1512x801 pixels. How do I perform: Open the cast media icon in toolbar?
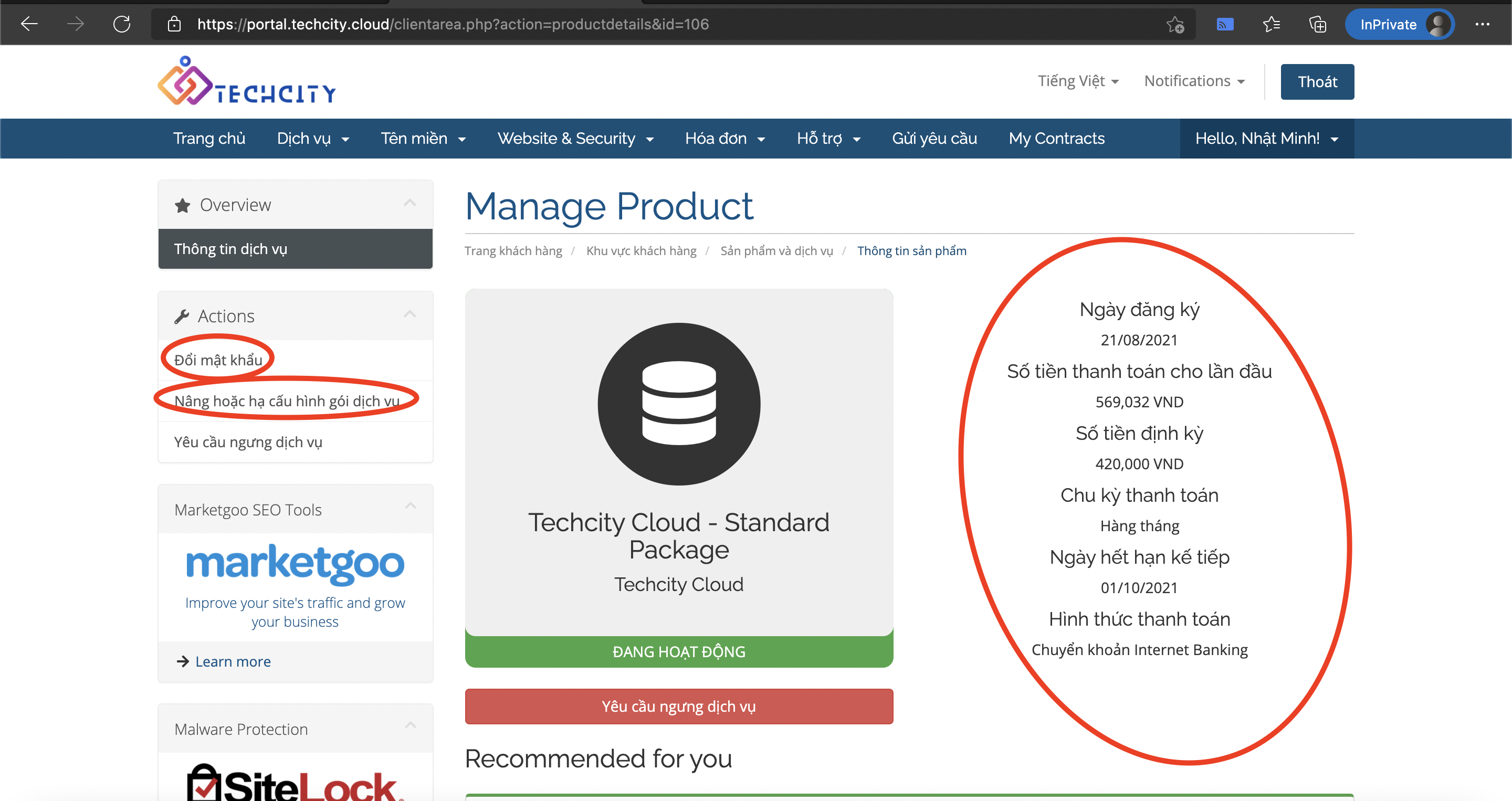(x=1224, y=24)
